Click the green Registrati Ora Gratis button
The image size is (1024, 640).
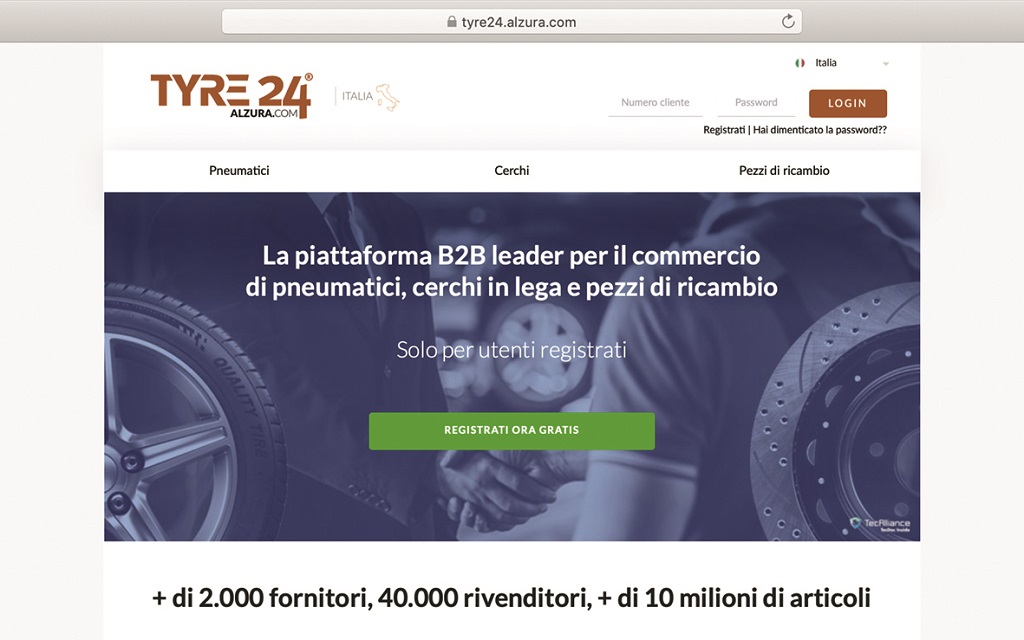(x=511, y=430)
